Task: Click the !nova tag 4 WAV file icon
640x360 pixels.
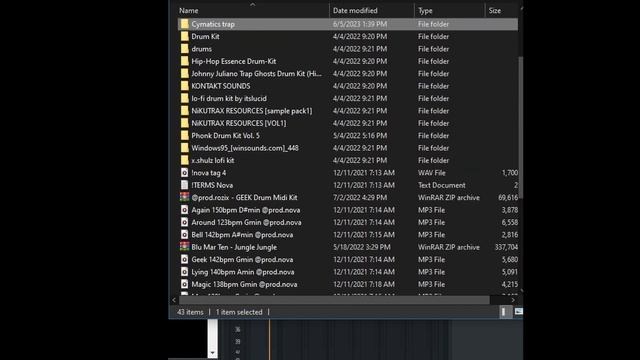Action: click(184, 173)
